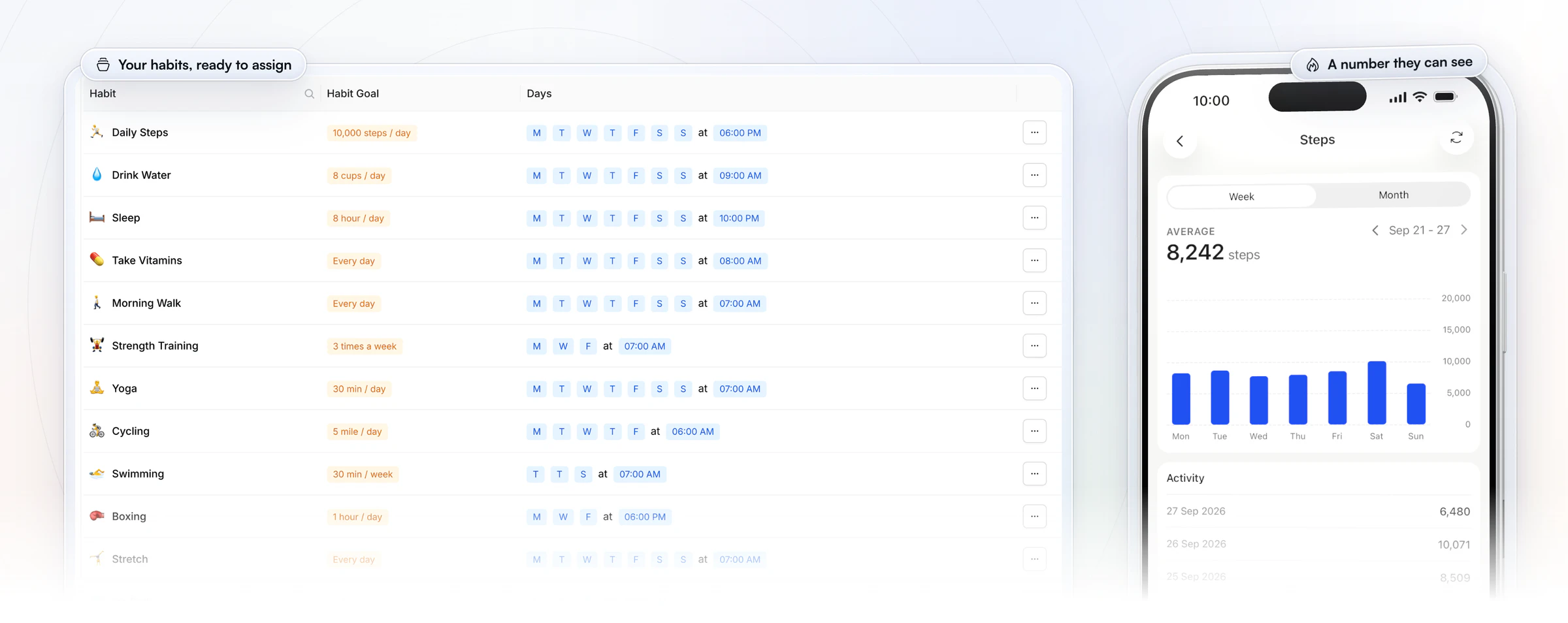Screen dimensions: 1568x623
Task: Click the runner icon beside Daily Steps
Action: [x=97, y=132]
